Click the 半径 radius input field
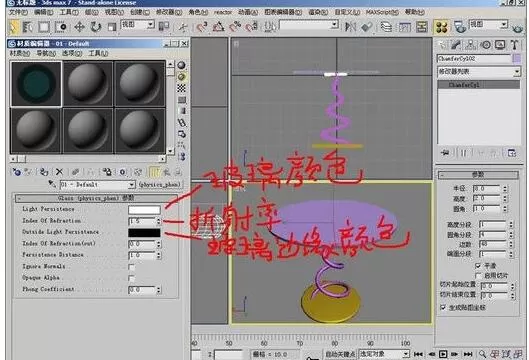This screenshot has height=360, width=529. pos(487,189)
